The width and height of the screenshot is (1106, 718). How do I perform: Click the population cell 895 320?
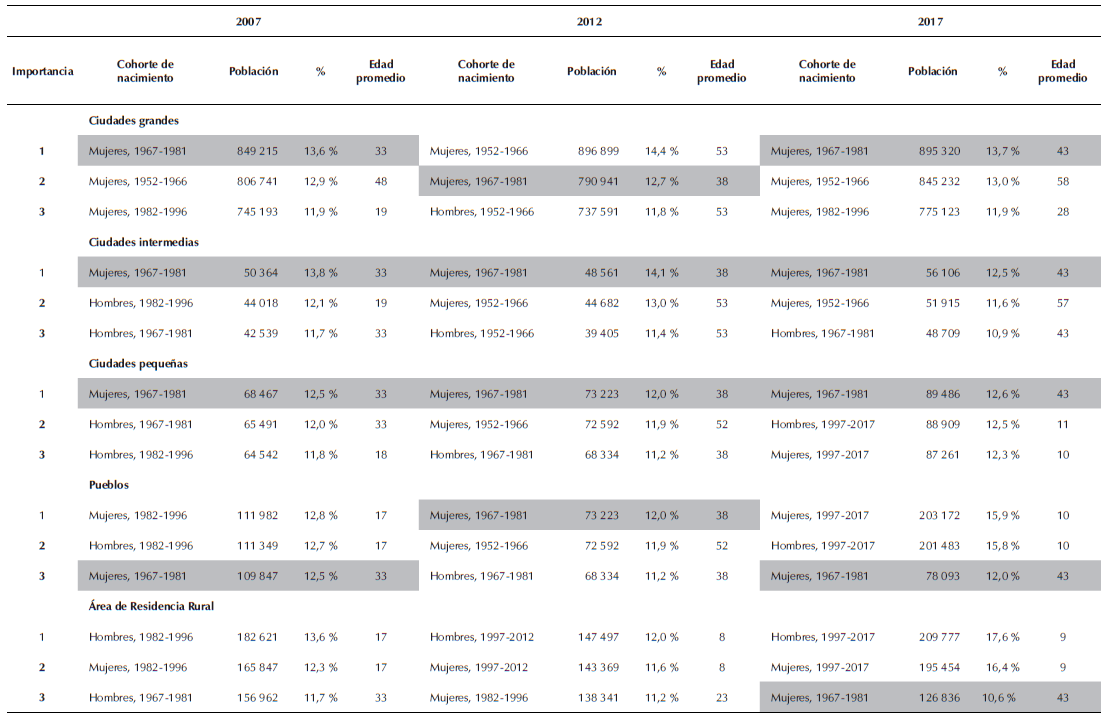pyautogui.click(x=939, y=151)
